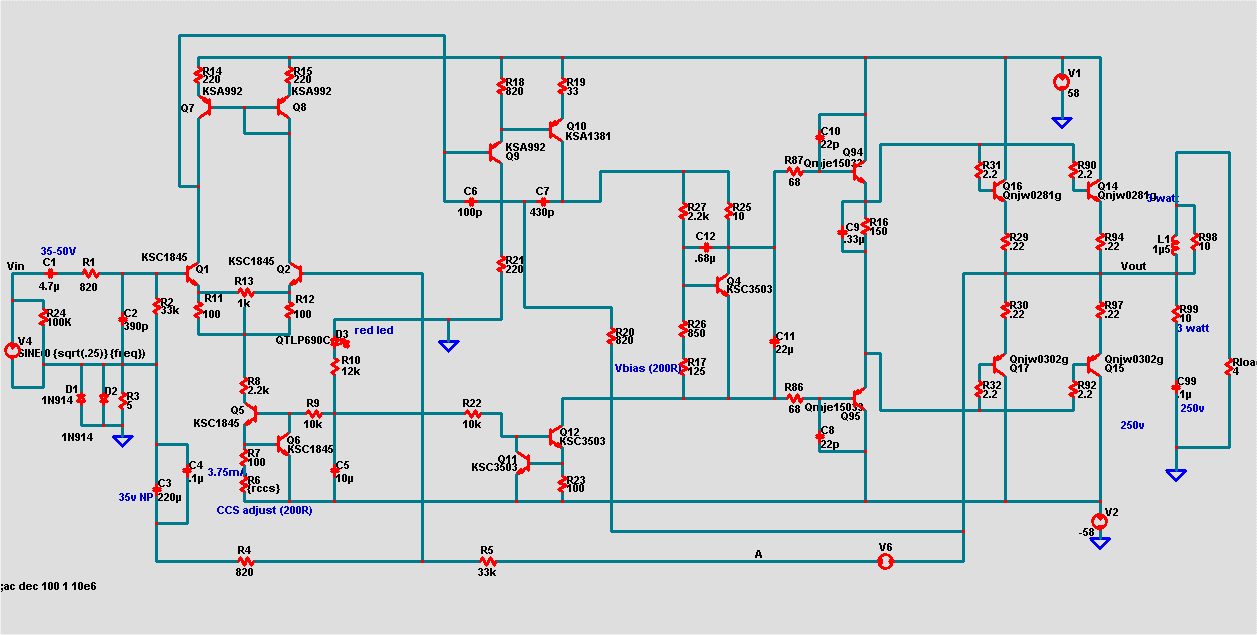Select transistor Q9 KSA992
1257x635 pixels.
pyautogui.click(x=495, y=152)
